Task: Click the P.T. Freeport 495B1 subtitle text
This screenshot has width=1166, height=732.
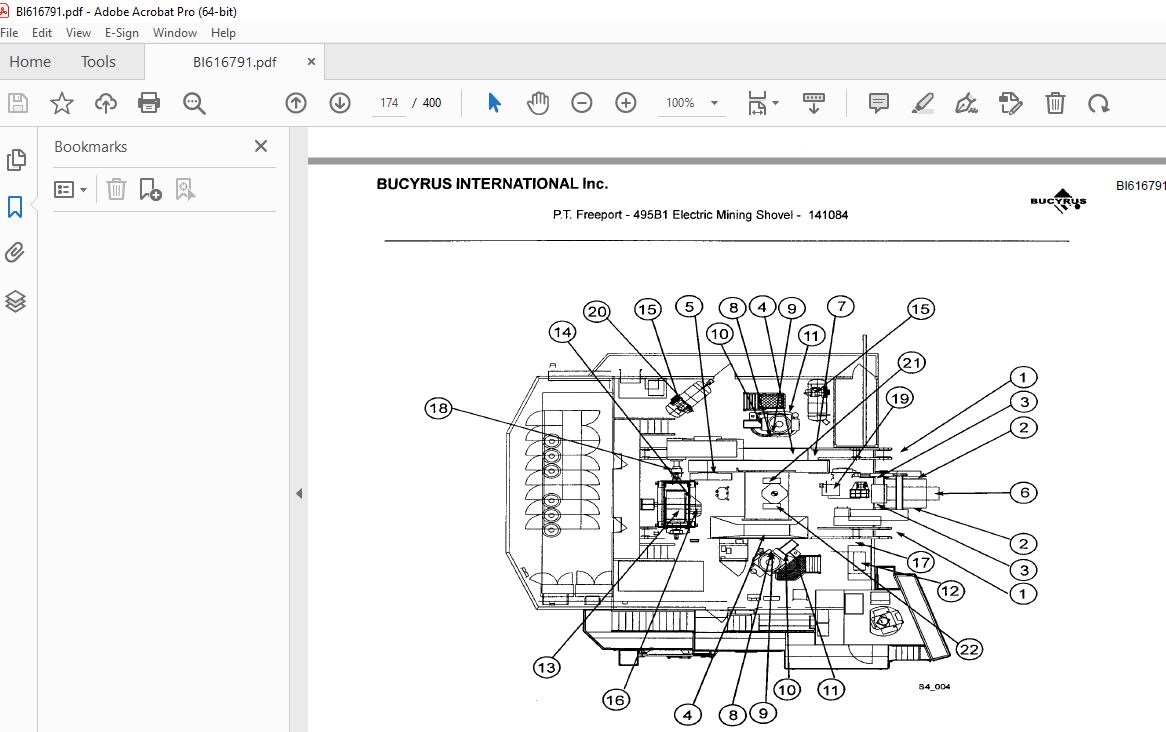Action: point(700,215)
